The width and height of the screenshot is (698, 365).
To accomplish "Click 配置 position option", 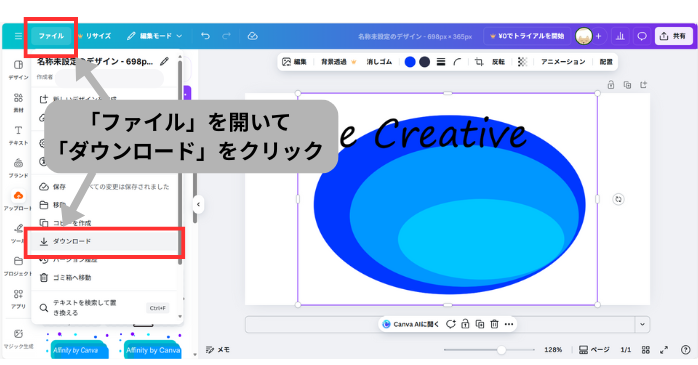I will 606,62.
